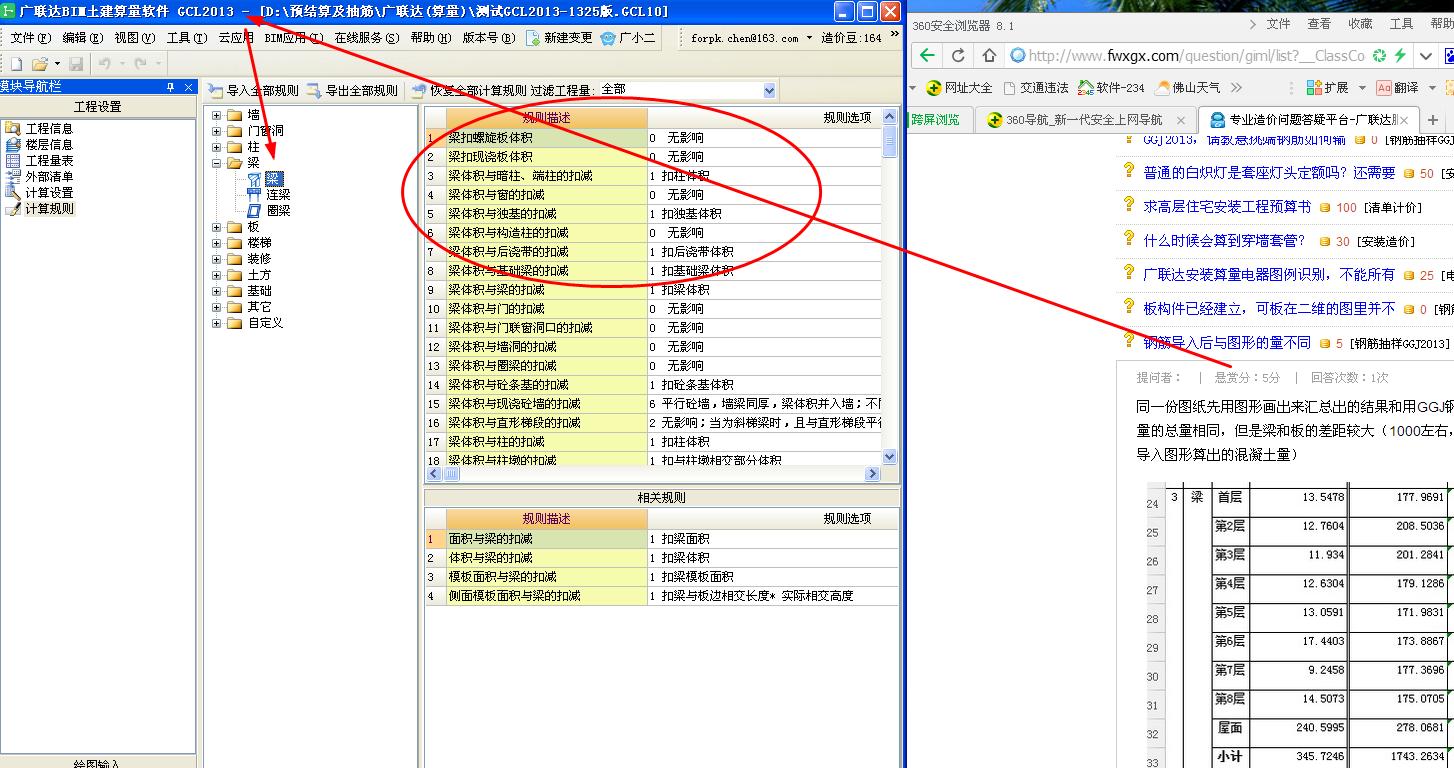Viewport: 1454px width, 768px height.
Task: Expand the 自定义 tree folder
Action: pyautogui.click(x=216, y=323)
